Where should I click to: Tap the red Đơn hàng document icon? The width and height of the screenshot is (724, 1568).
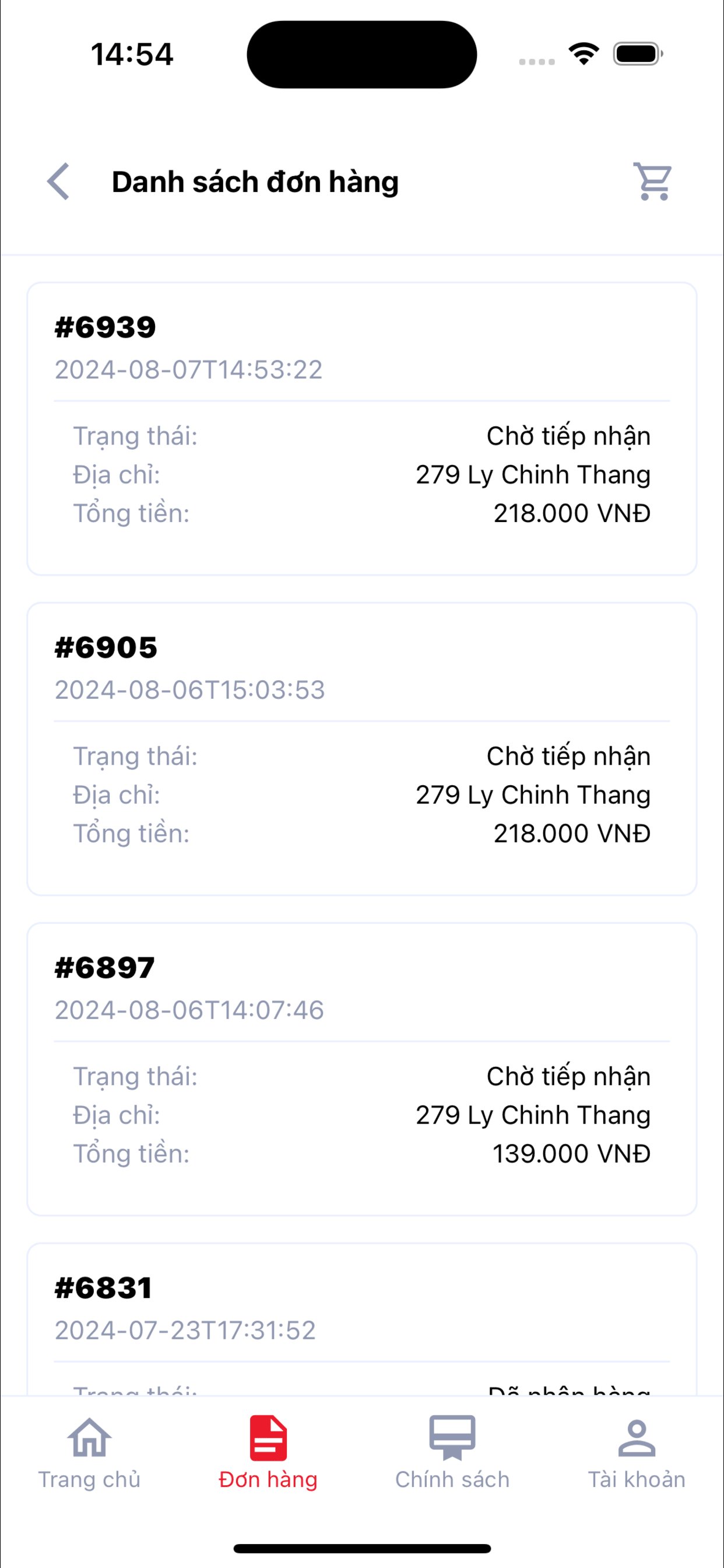tap(268, 1438)
